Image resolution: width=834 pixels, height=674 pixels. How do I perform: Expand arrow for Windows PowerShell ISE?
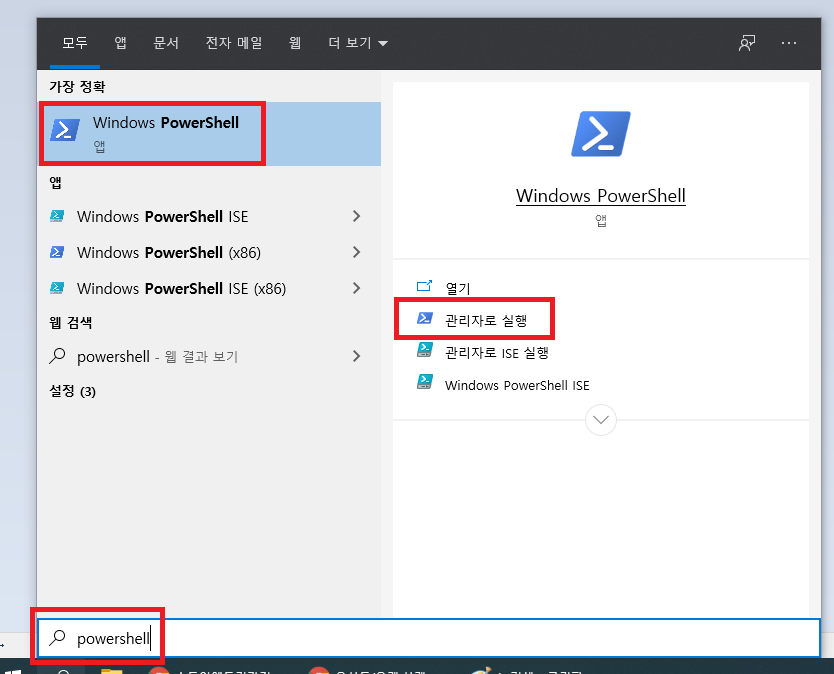click(x=356, y=217)
